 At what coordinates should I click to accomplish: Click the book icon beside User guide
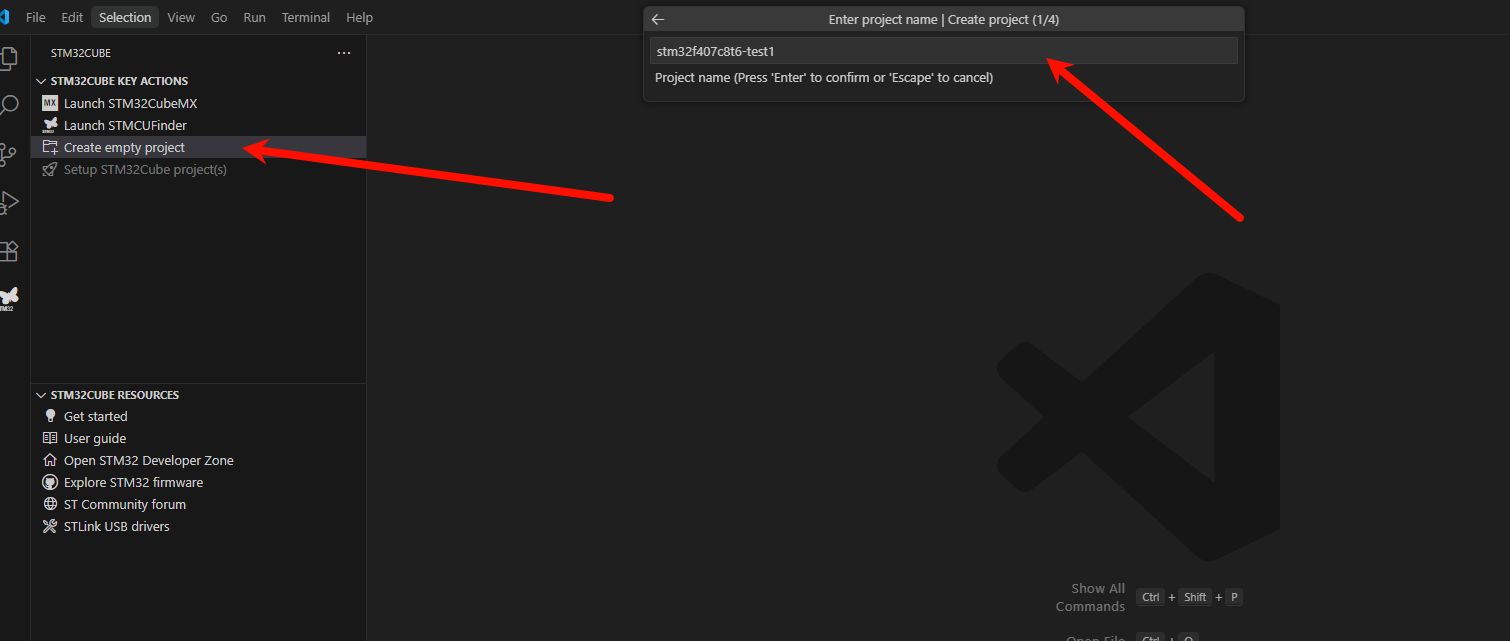[50, 438]
